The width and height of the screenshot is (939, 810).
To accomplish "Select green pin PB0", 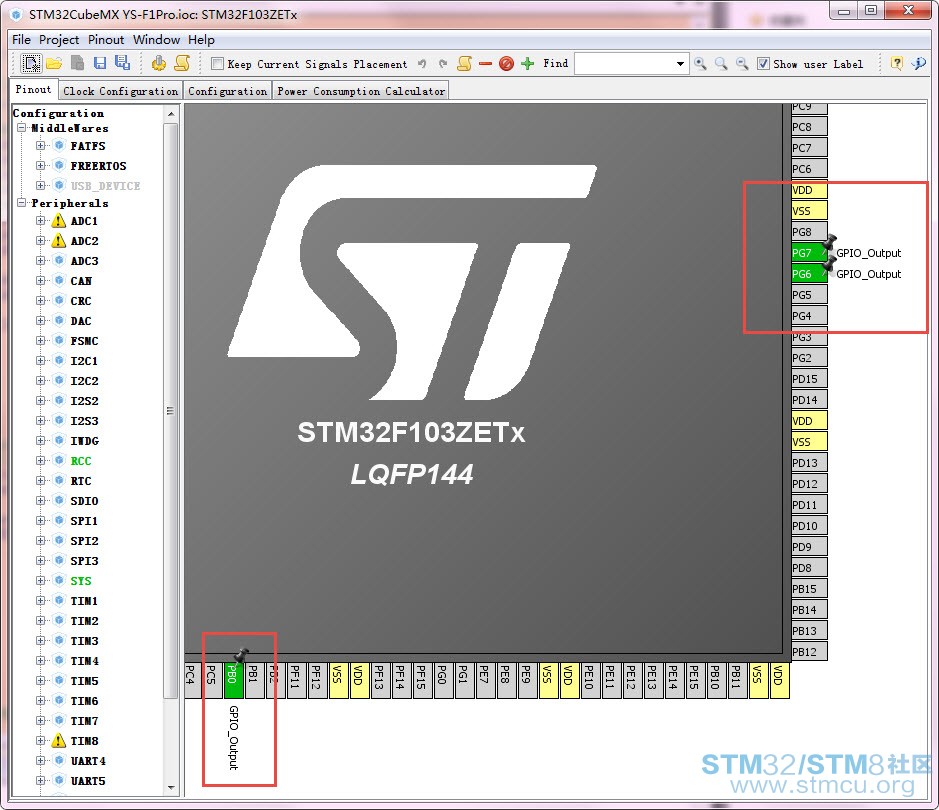I will [x=233, y=680].
